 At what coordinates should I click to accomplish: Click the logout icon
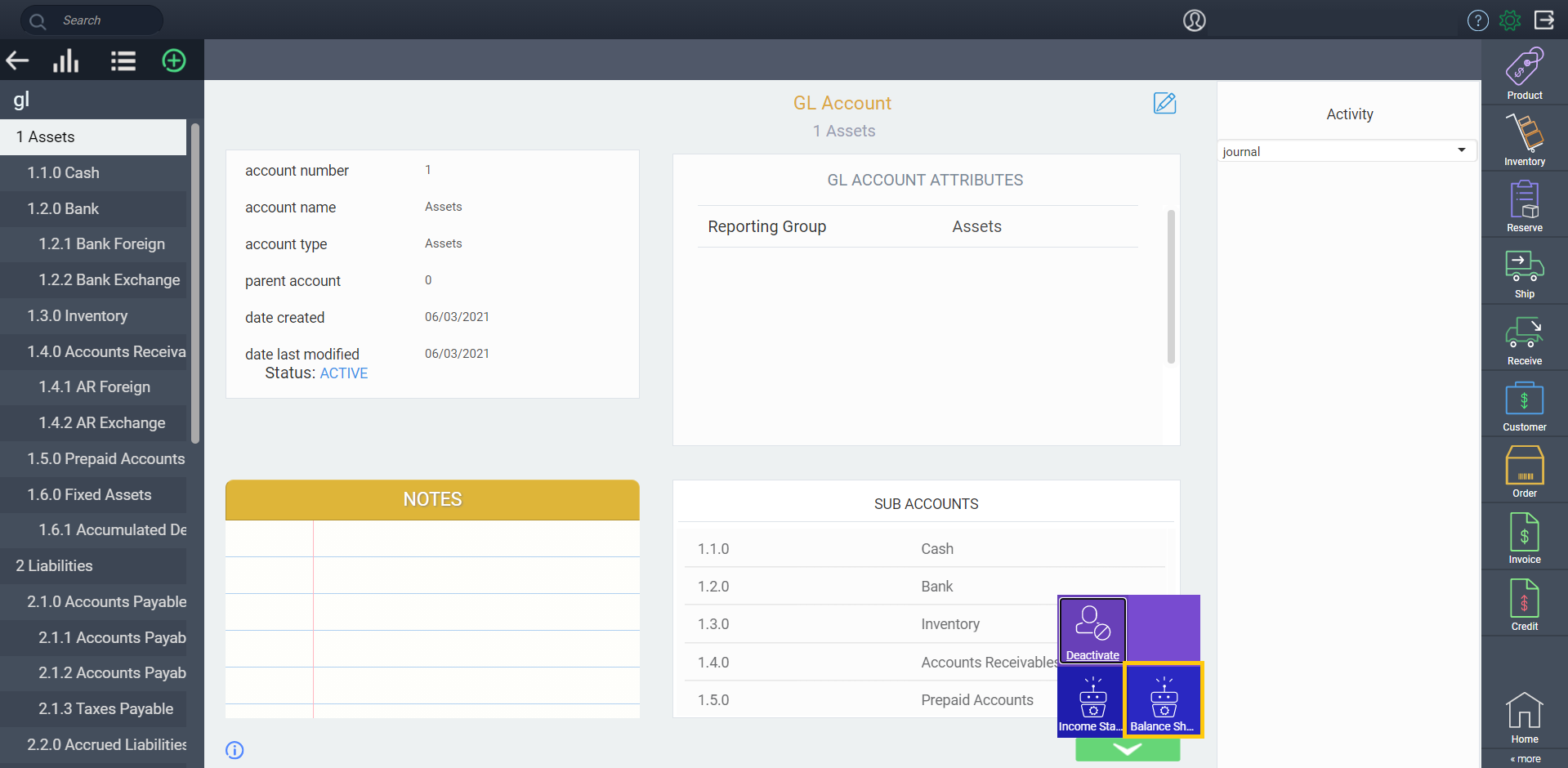click(x=1544, y=20)
